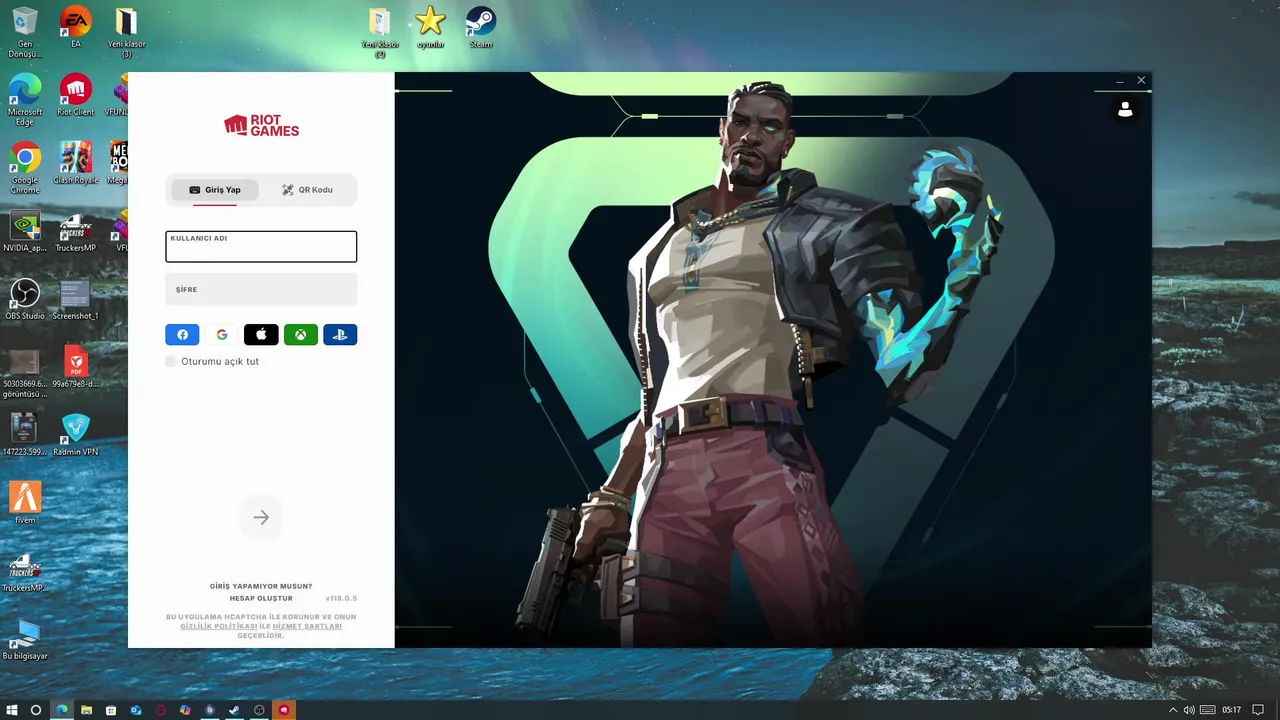The image size is (1280, 720).
Task: Open the Hesap Oluştur link
Action: click(261, 598)
